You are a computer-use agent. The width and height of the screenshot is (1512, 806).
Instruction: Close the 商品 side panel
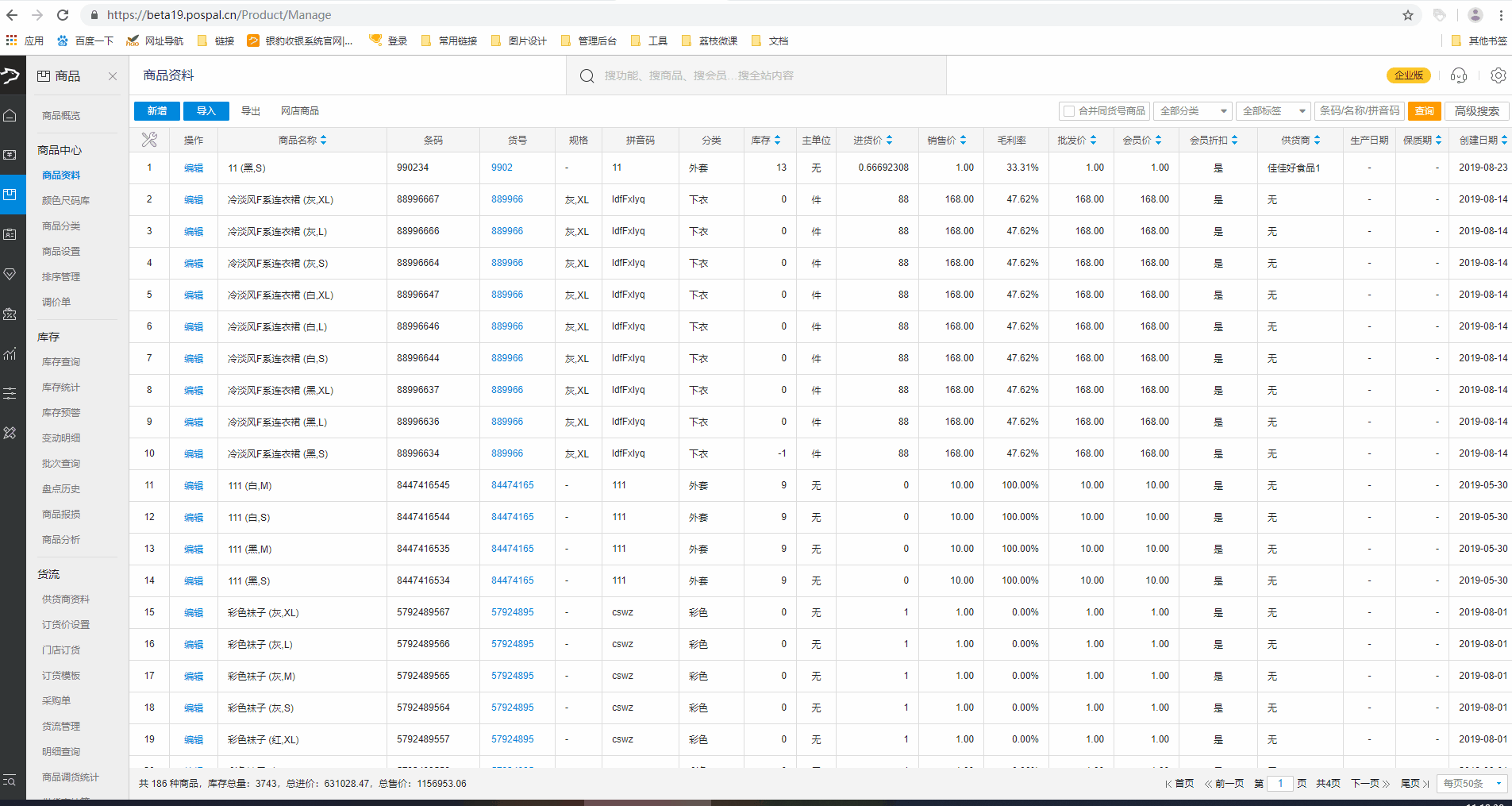pos(113,76)
